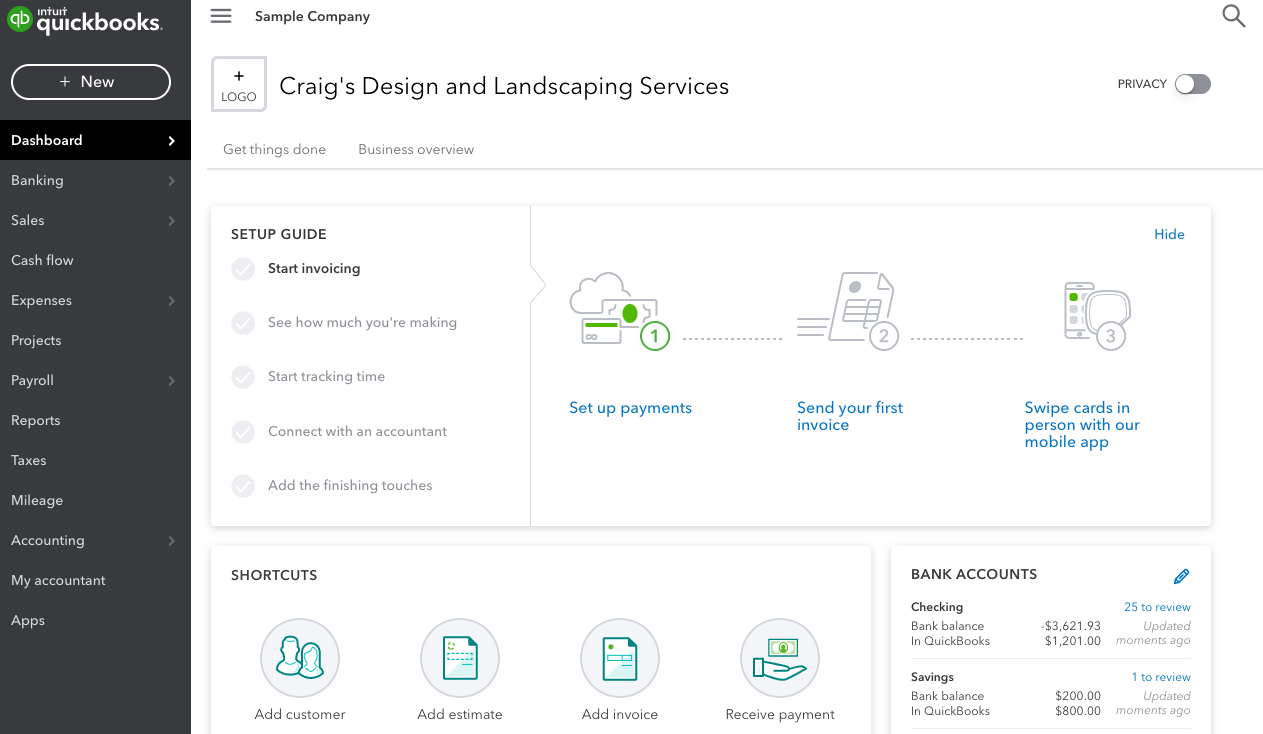This screenshot has width=1263, height=734.
Task: Click the Savings account name
Action: coord(932,677)
